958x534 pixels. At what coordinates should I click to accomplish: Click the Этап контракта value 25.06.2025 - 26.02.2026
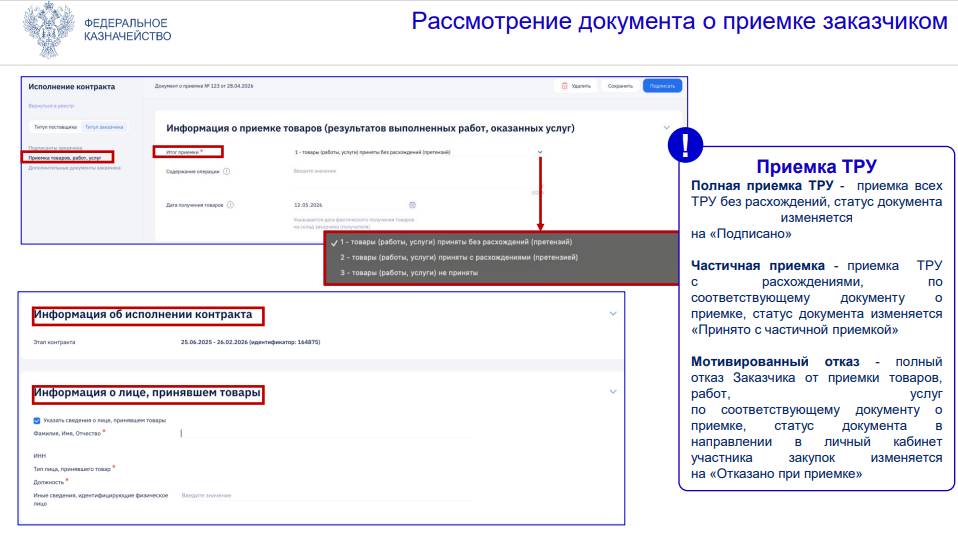point(250,342)
